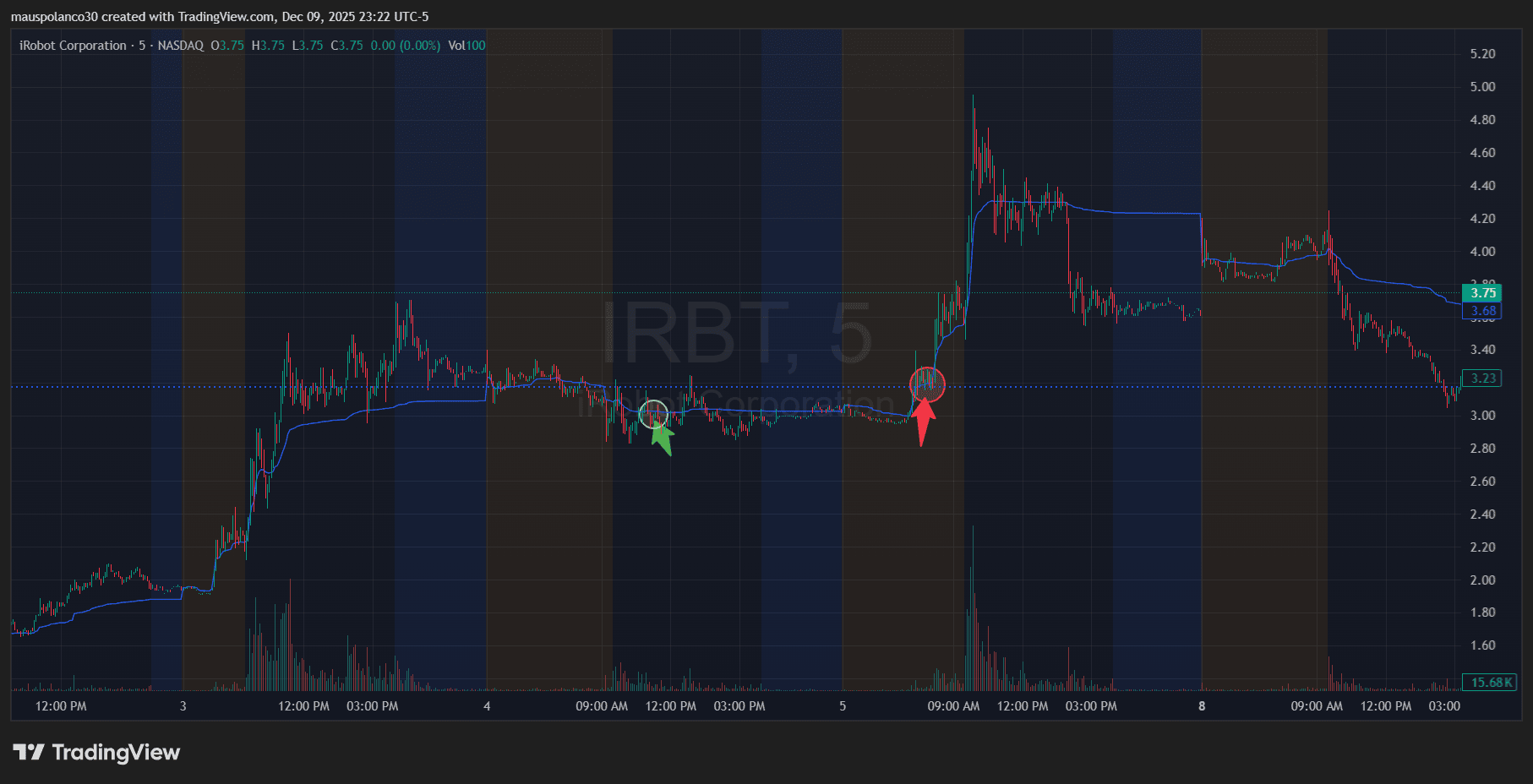Click the 3.40 price axis label
Viewport: 1533px width, 784px height.
[x=1482, y=350]
